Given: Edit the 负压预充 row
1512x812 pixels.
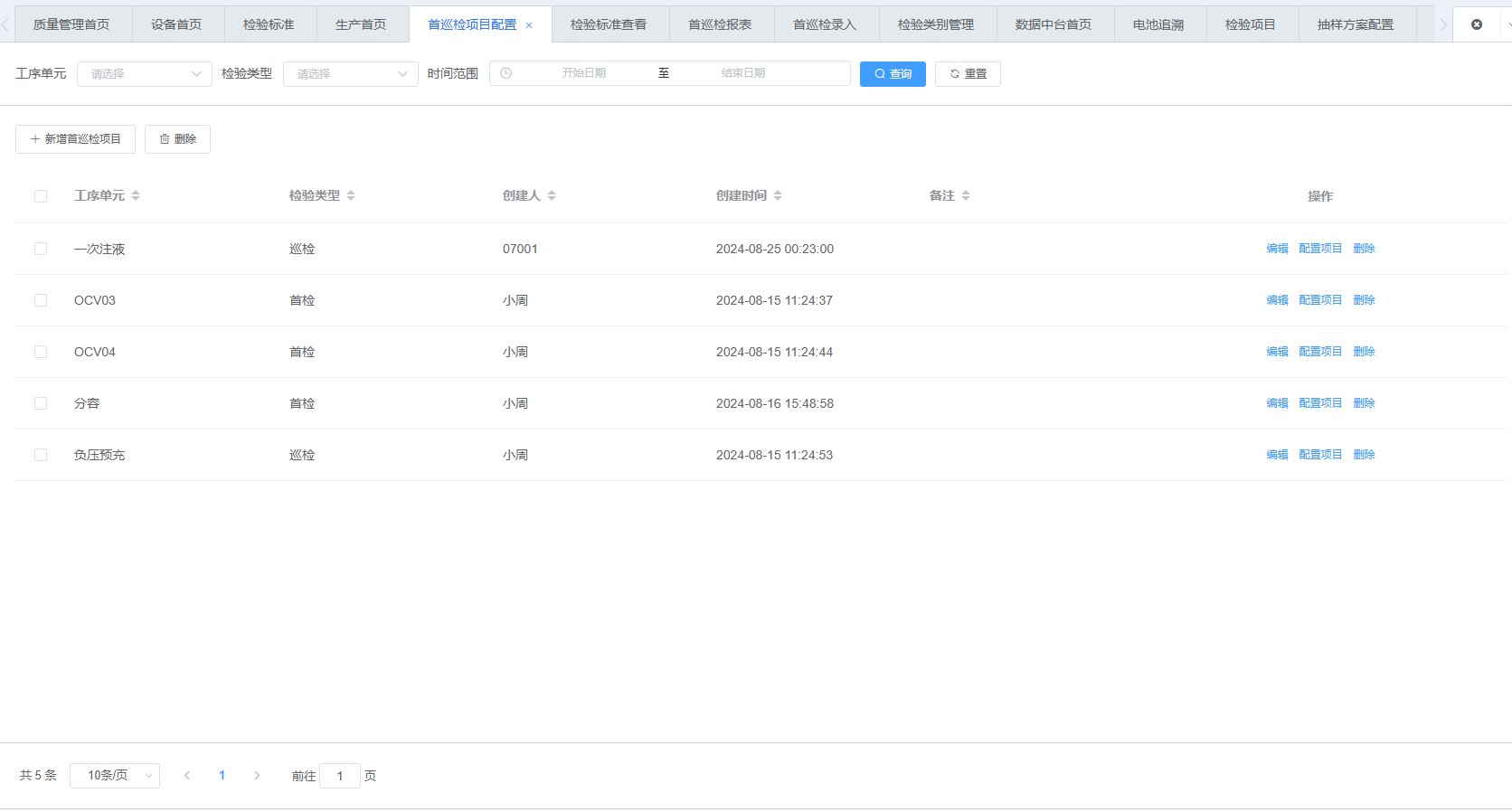Looking at the screenshot, I should [1277, 455].
